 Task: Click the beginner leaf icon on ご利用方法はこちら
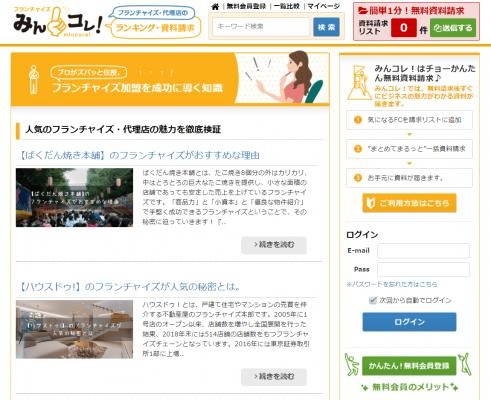pyautogui.click(x=371, y=203)
